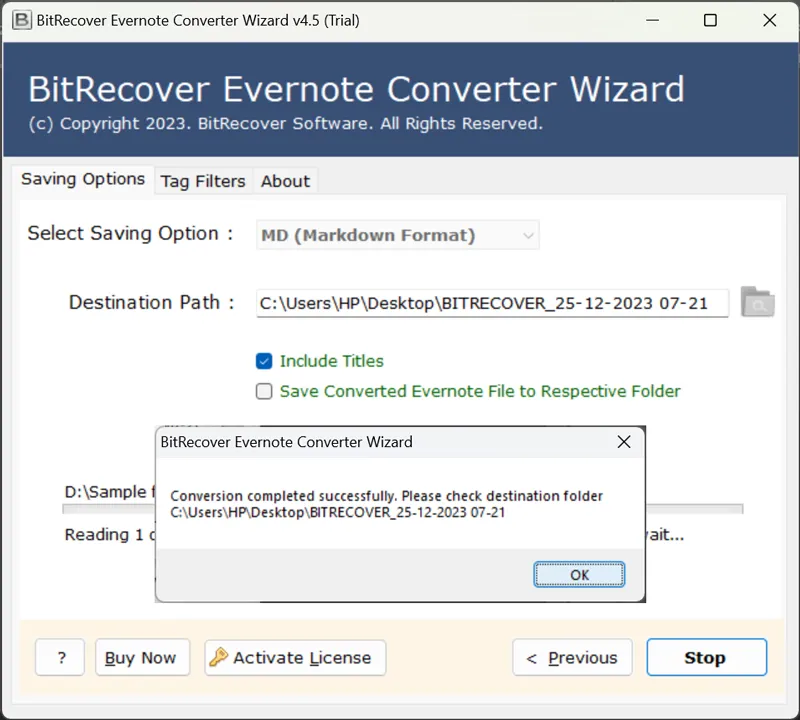
Task: Click the copyright 2023 BitRecover Software text
Action: click(286, 123)
